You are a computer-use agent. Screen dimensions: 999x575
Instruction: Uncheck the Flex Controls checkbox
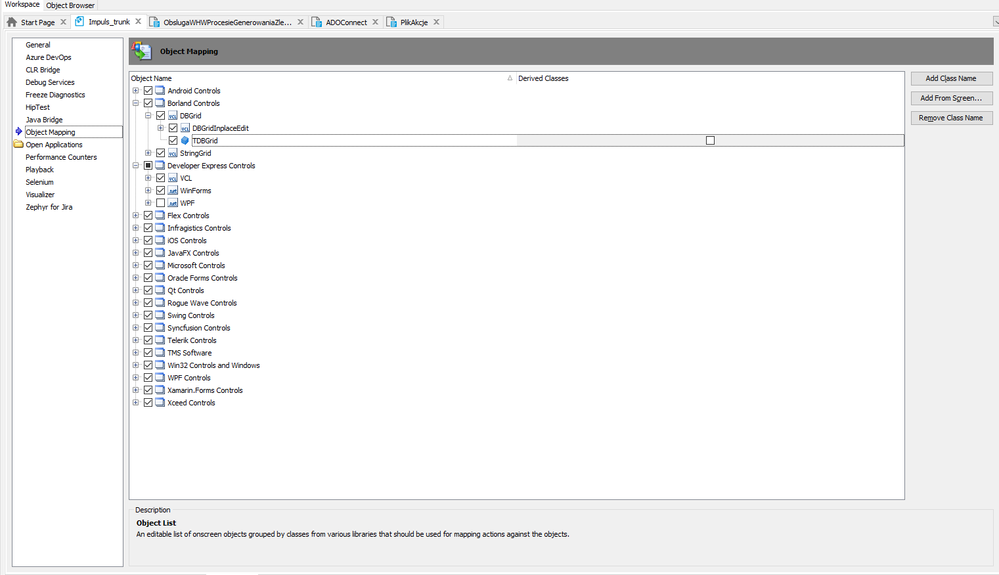pos(148,216)
